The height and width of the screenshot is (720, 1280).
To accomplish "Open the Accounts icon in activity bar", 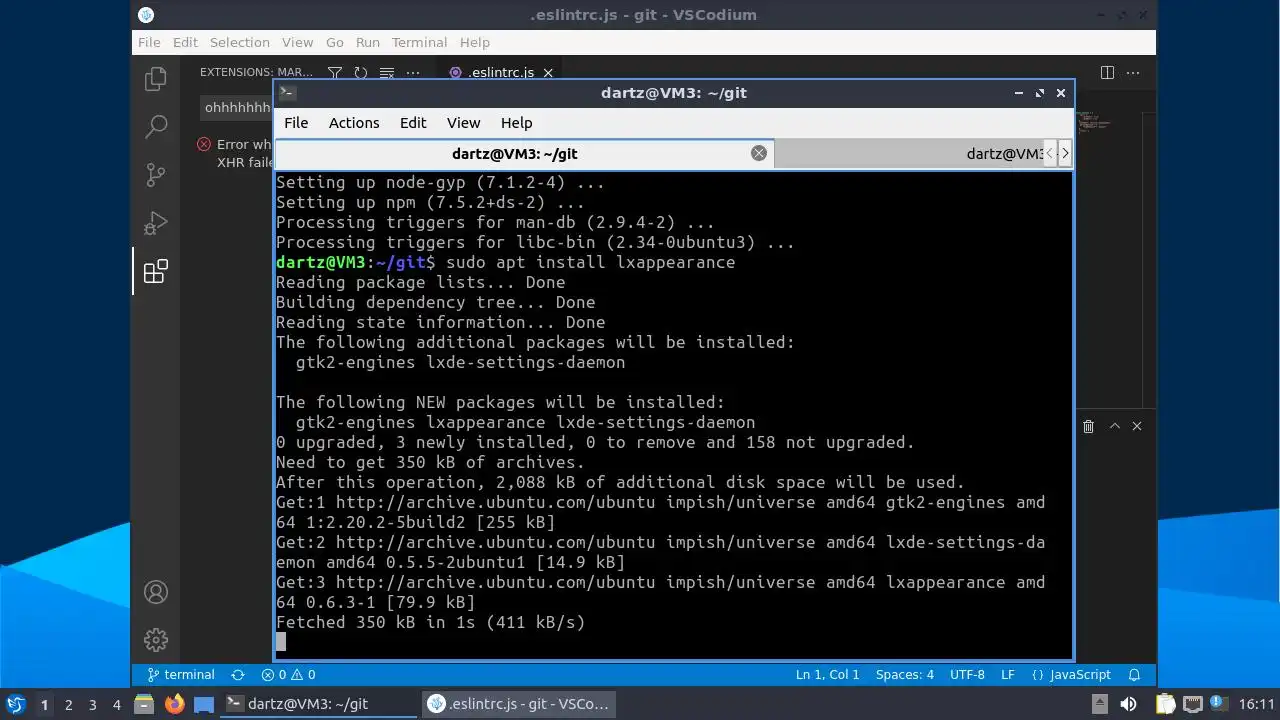I will pos(155,591).
